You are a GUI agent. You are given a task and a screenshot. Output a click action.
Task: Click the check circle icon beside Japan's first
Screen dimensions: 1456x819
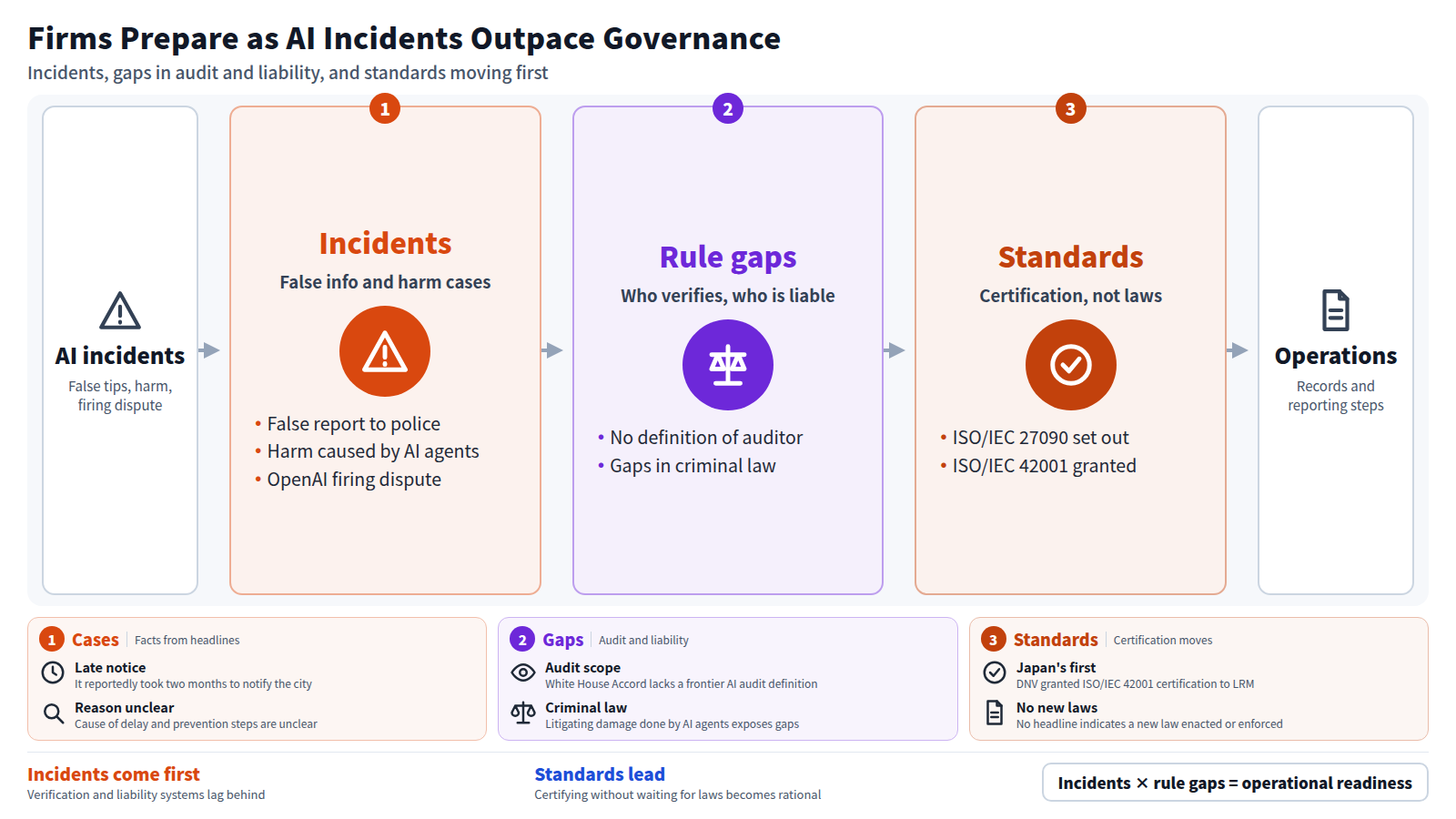(995, 673)
